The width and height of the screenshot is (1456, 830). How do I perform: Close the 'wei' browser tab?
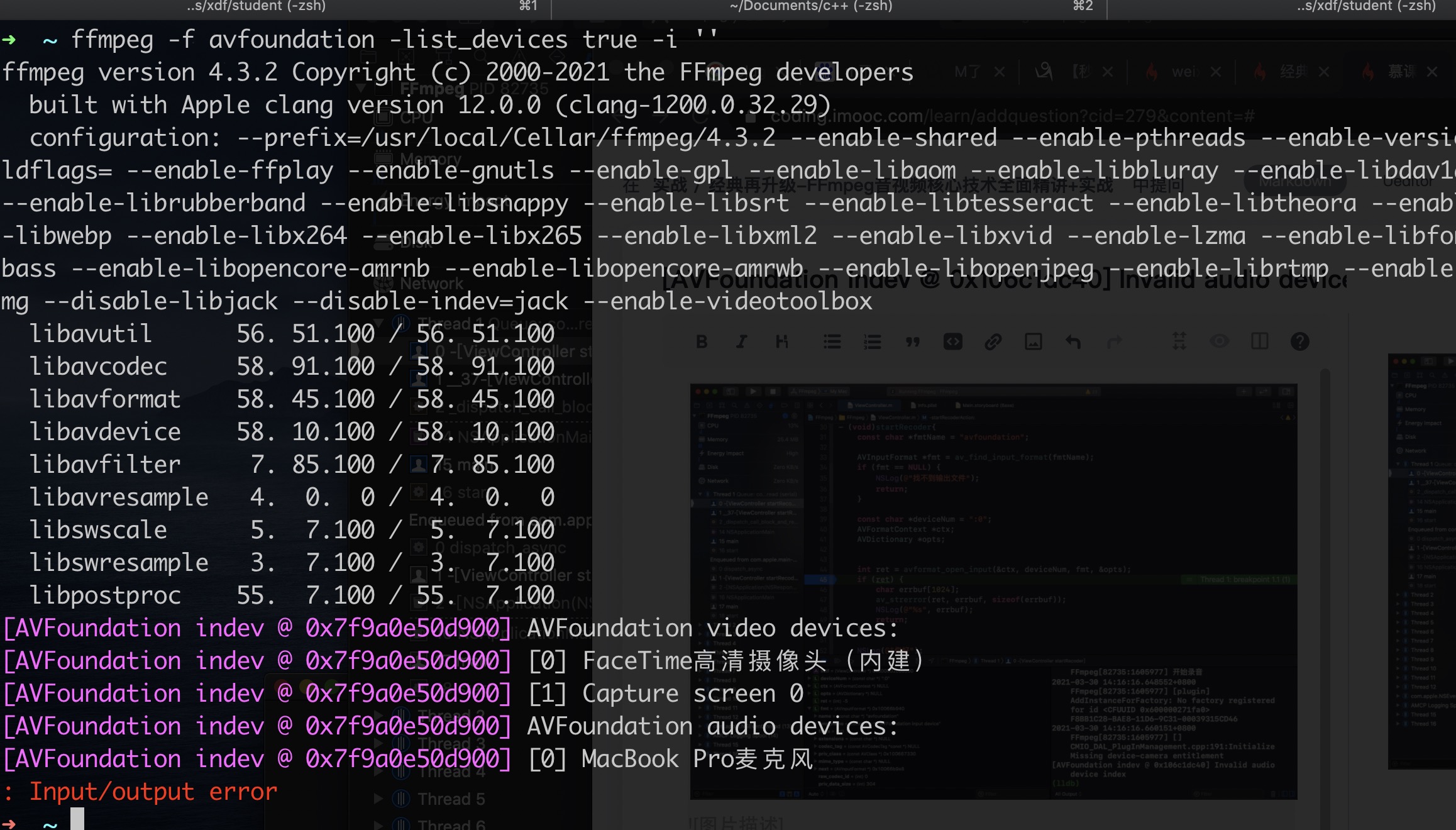(1216, 72)
